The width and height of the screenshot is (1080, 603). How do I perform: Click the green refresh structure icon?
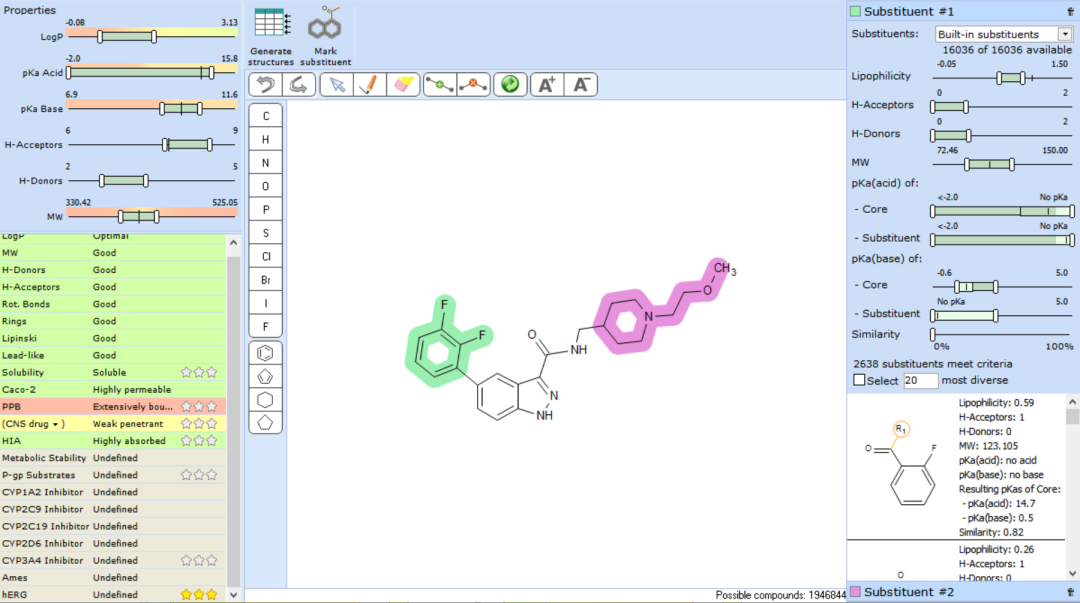coord(509,85)
